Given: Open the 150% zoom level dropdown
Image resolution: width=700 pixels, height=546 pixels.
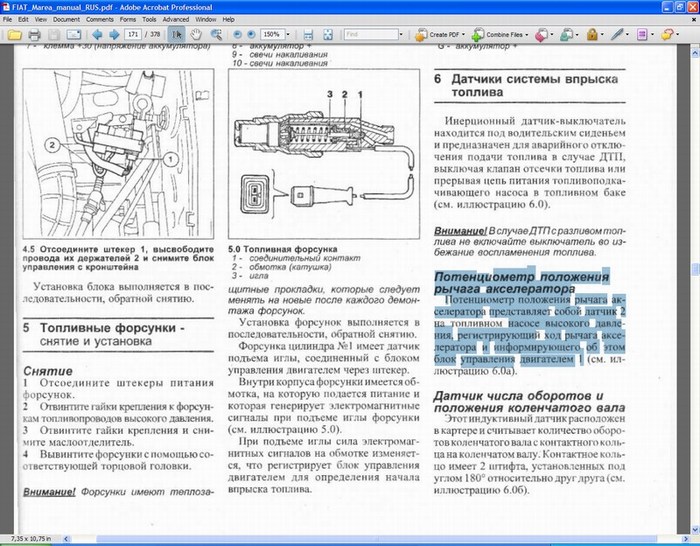Looking at the screenshot, I should coord(287,34).
